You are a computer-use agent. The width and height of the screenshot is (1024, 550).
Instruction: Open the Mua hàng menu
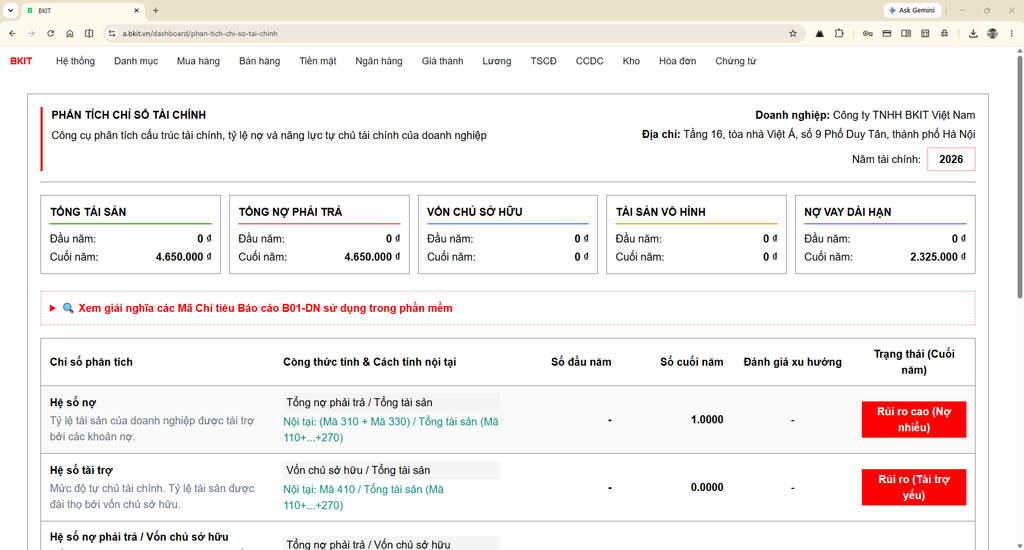(198, 61)
